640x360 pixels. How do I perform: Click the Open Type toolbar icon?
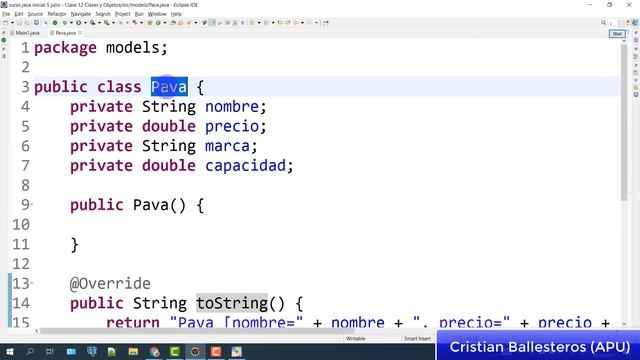tap(173, 23)
